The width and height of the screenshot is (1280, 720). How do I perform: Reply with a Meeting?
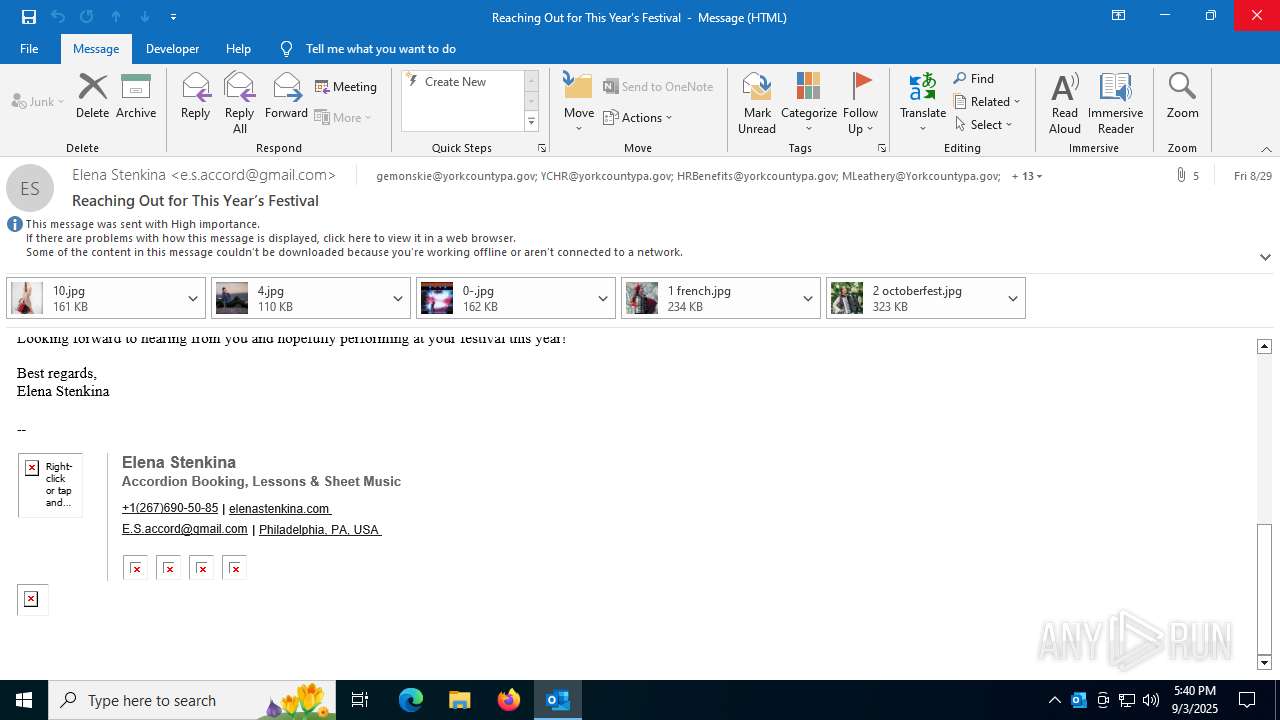click(346, 87)
